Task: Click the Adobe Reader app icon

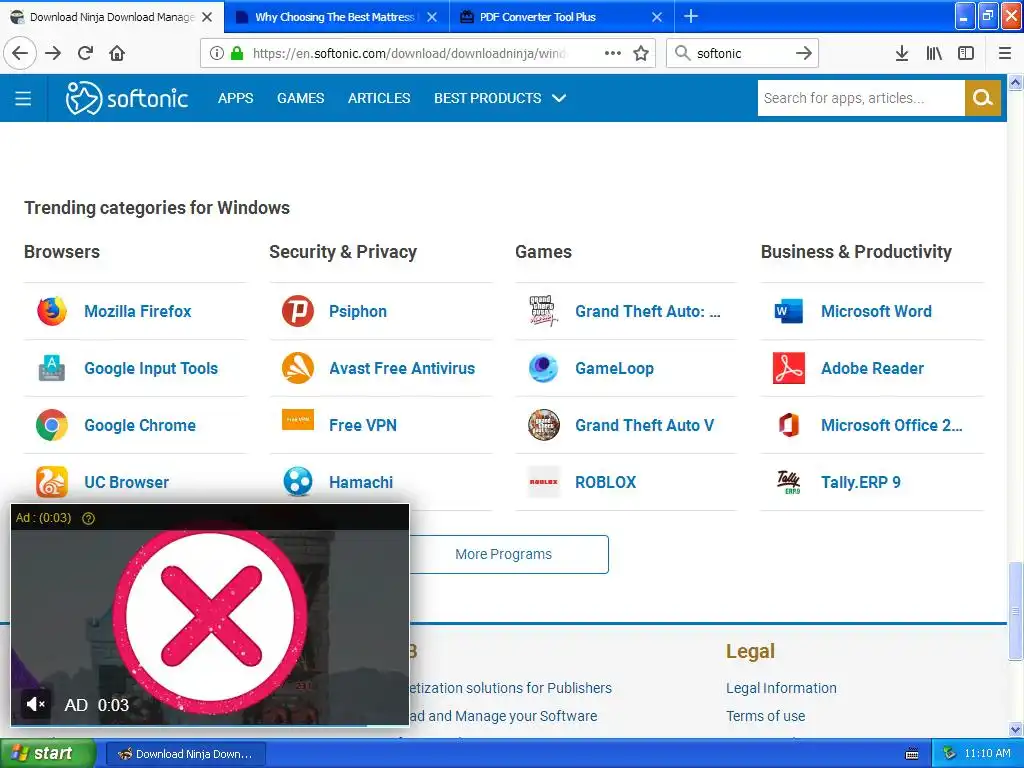Action: pos(789,368)
